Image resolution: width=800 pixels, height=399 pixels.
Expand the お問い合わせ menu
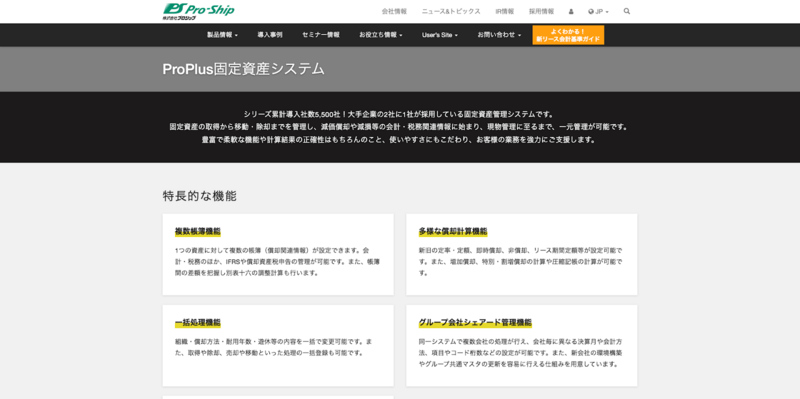click(x=499, y=35)
